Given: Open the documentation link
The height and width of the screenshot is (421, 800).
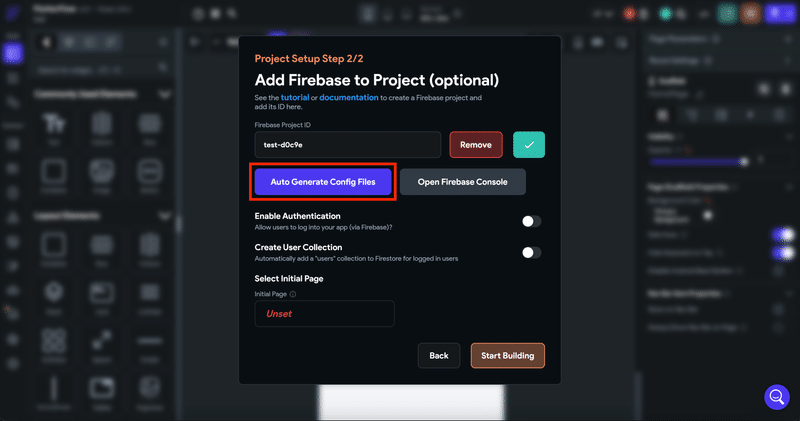Looking at the screenshot, I should click(x=348, y=97).
